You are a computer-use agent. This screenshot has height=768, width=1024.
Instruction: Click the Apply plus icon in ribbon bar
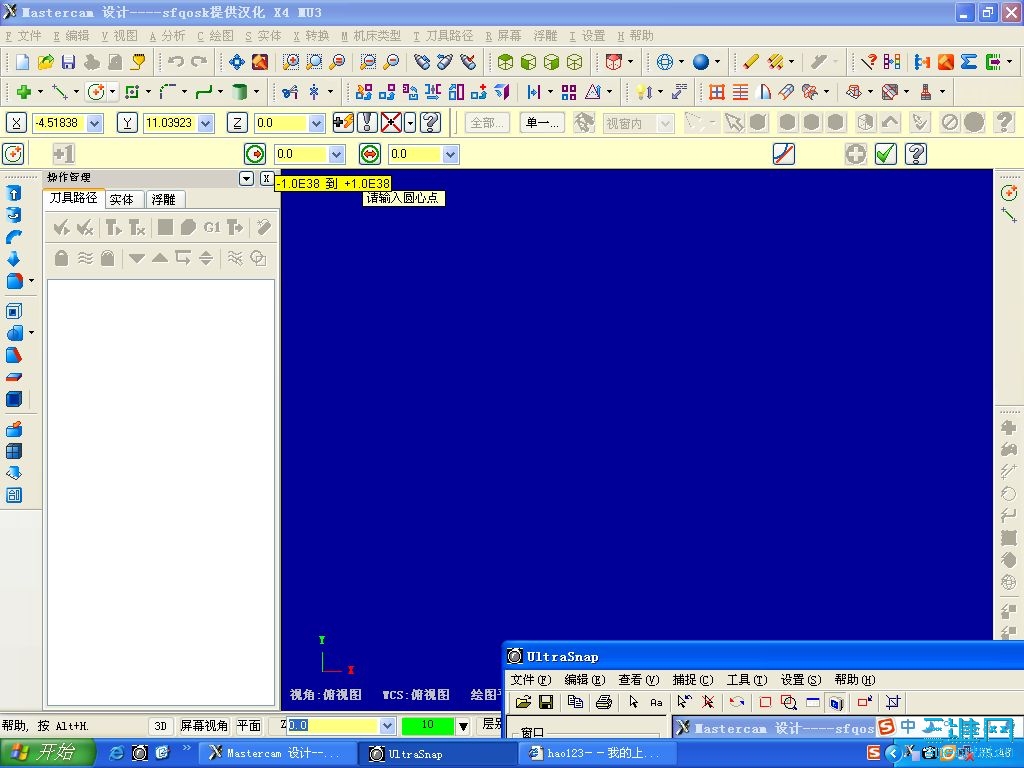856,154
